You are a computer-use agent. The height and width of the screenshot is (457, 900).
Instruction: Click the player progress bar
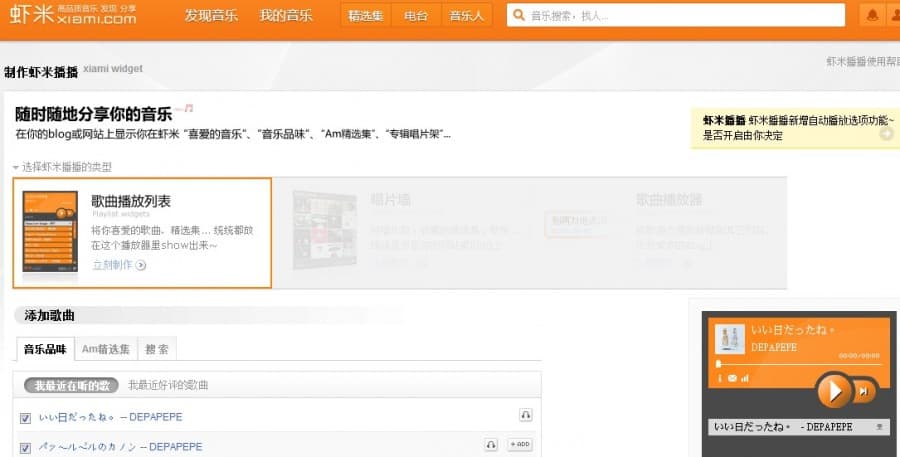(798, 365)
